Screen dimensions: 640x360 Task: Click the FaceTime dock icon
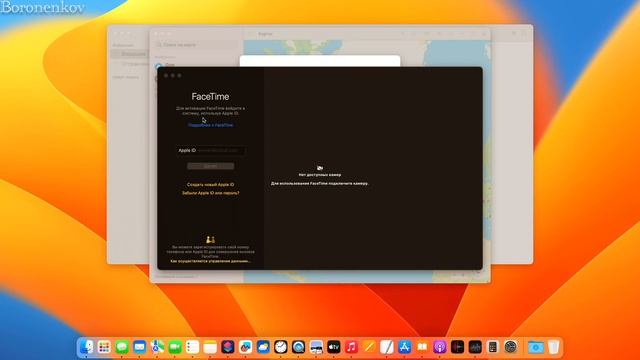point(175,347)
